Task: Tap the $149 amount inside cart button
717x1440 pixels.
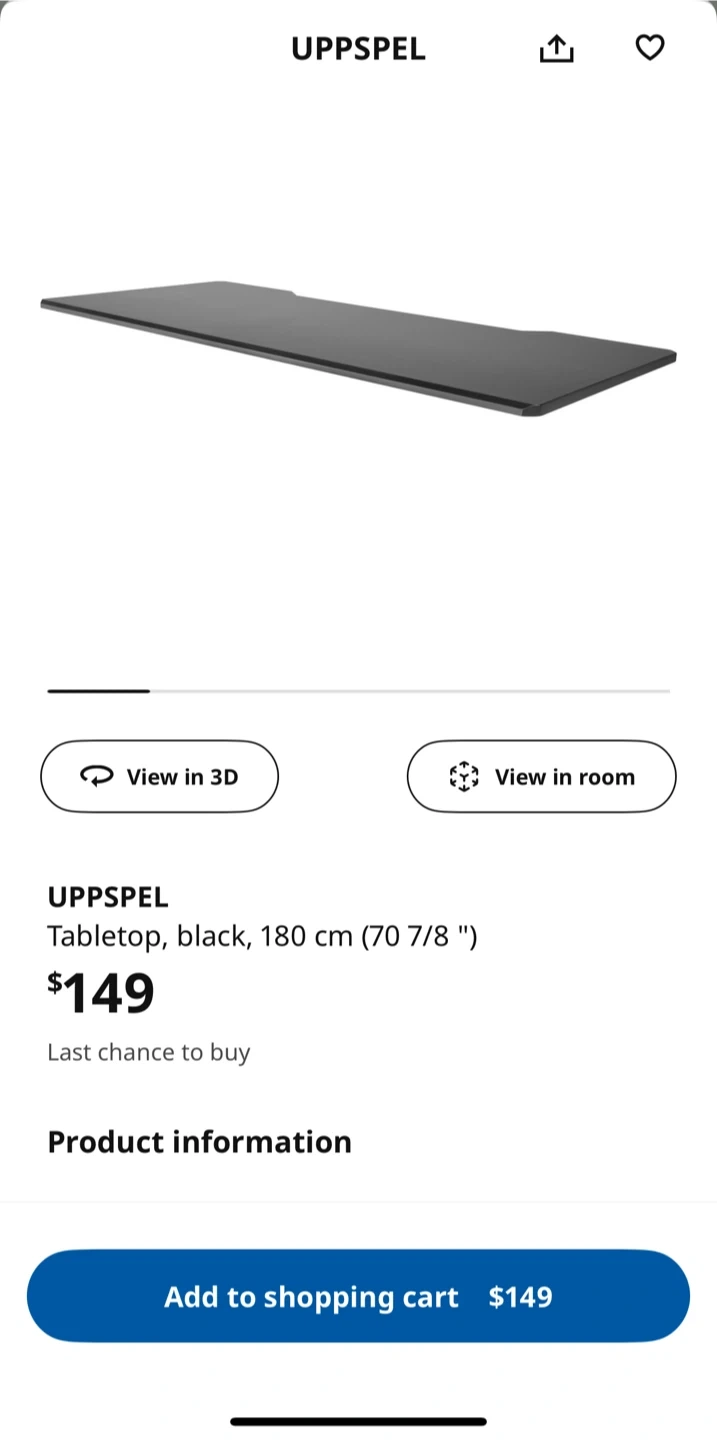Action: [x=520, y=1297]
